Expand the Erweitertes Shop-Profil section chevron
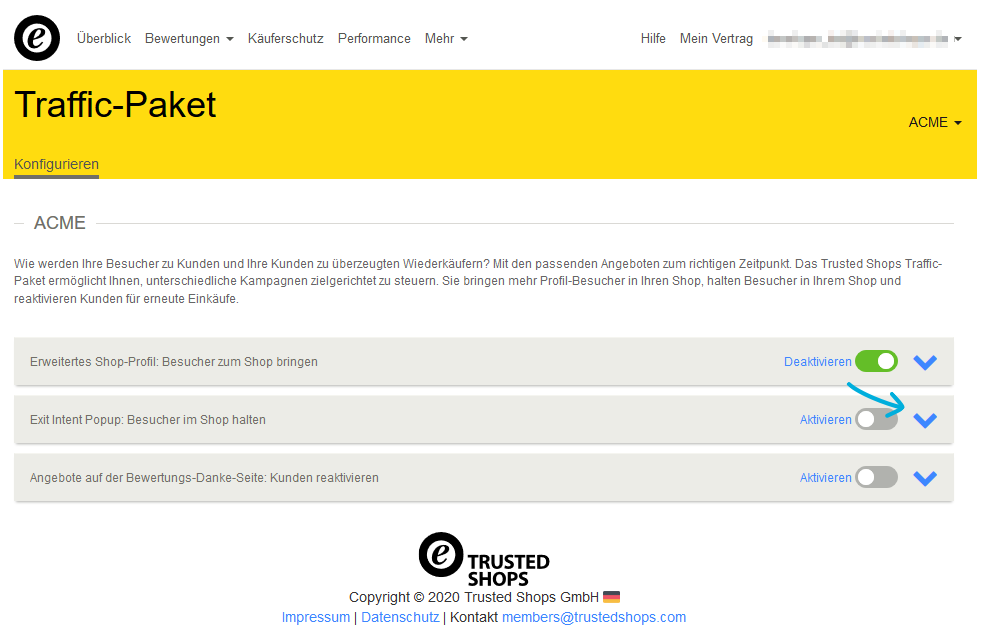Screen dimensions: 981x644 pyautogui.click(x=925, y=362)
